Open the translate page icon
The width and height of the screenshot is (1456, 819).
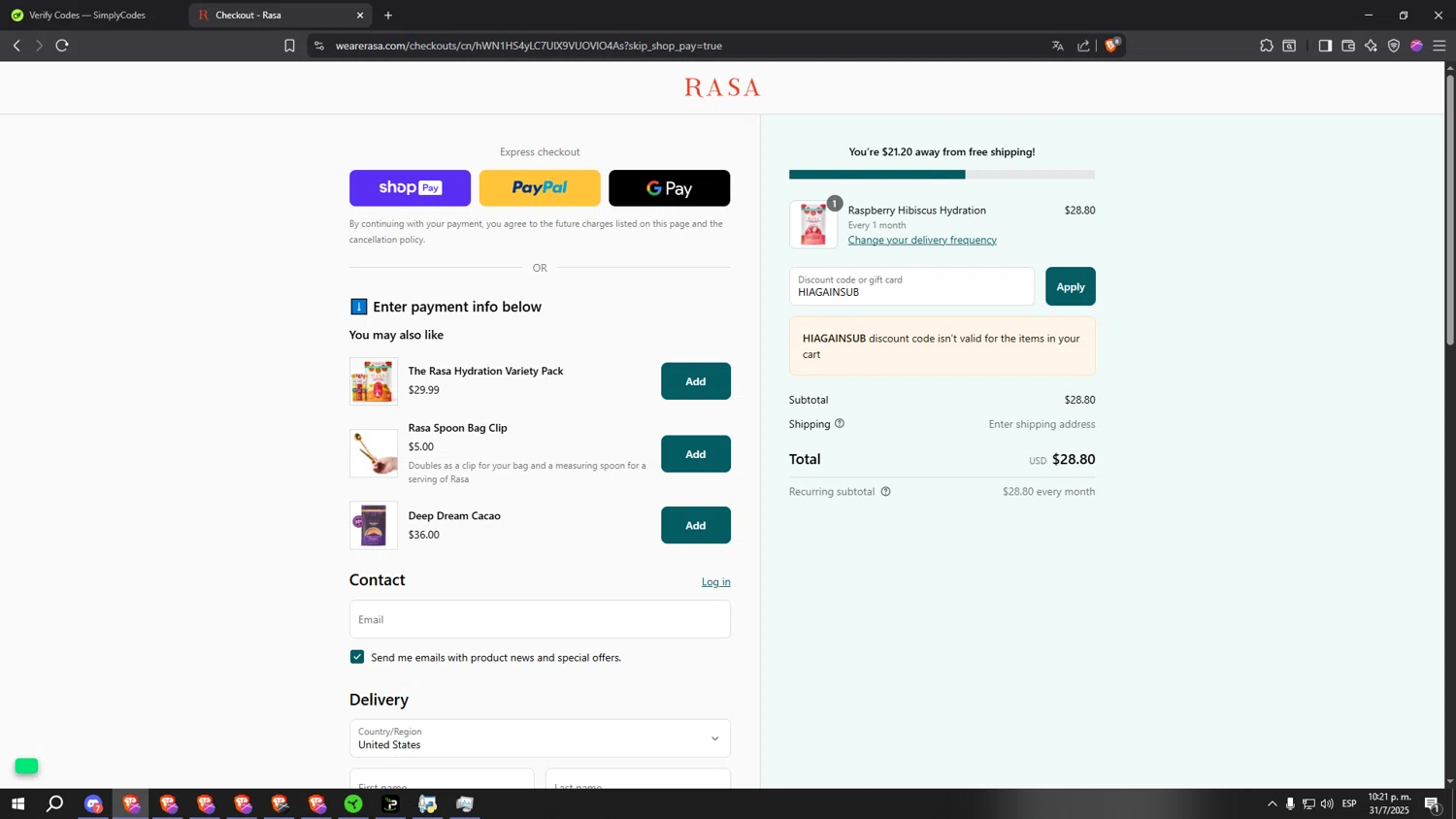[1058, 46]
